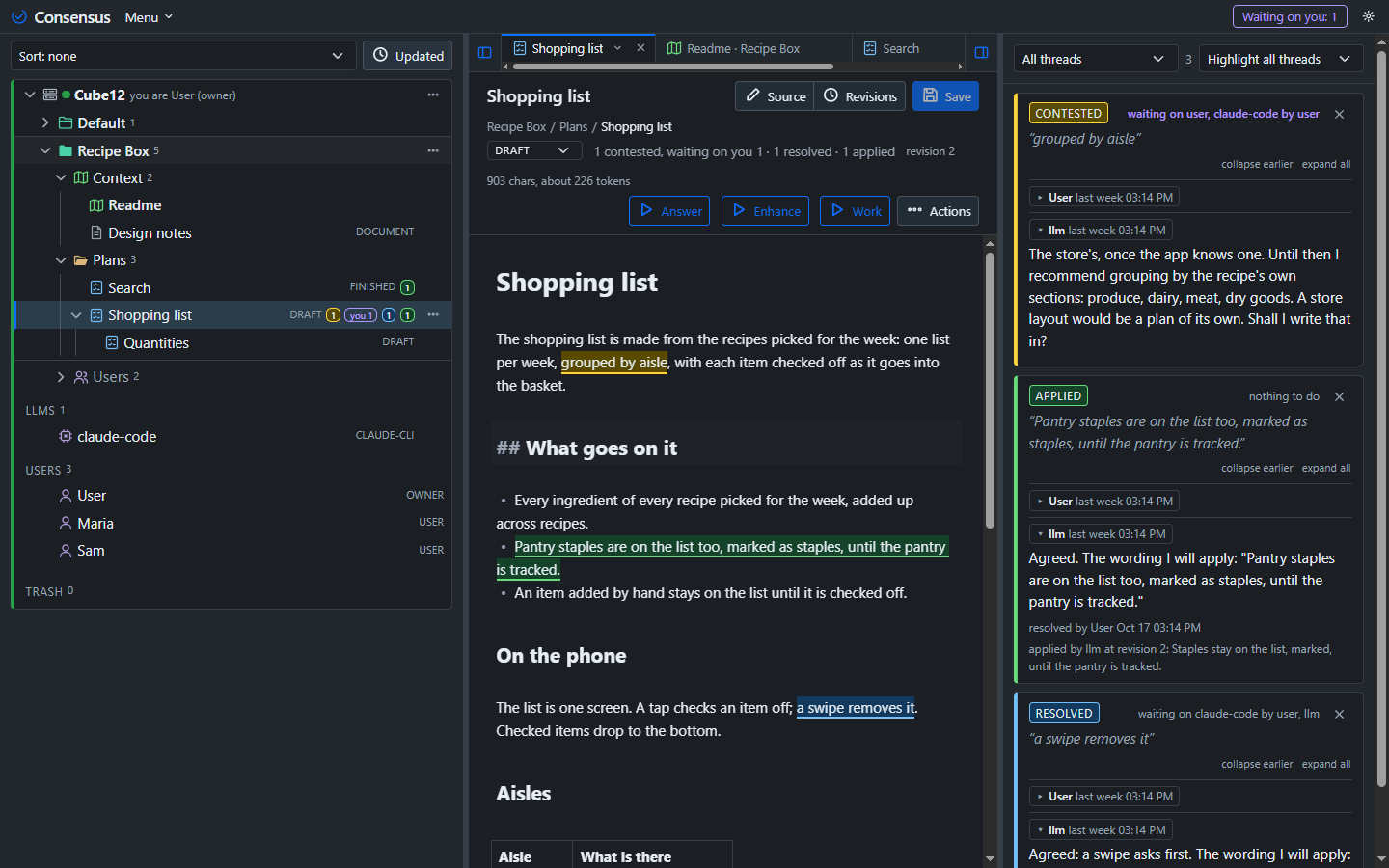
Task: Open the Sort: none dropdown
Action: click(x=183, y=56)
